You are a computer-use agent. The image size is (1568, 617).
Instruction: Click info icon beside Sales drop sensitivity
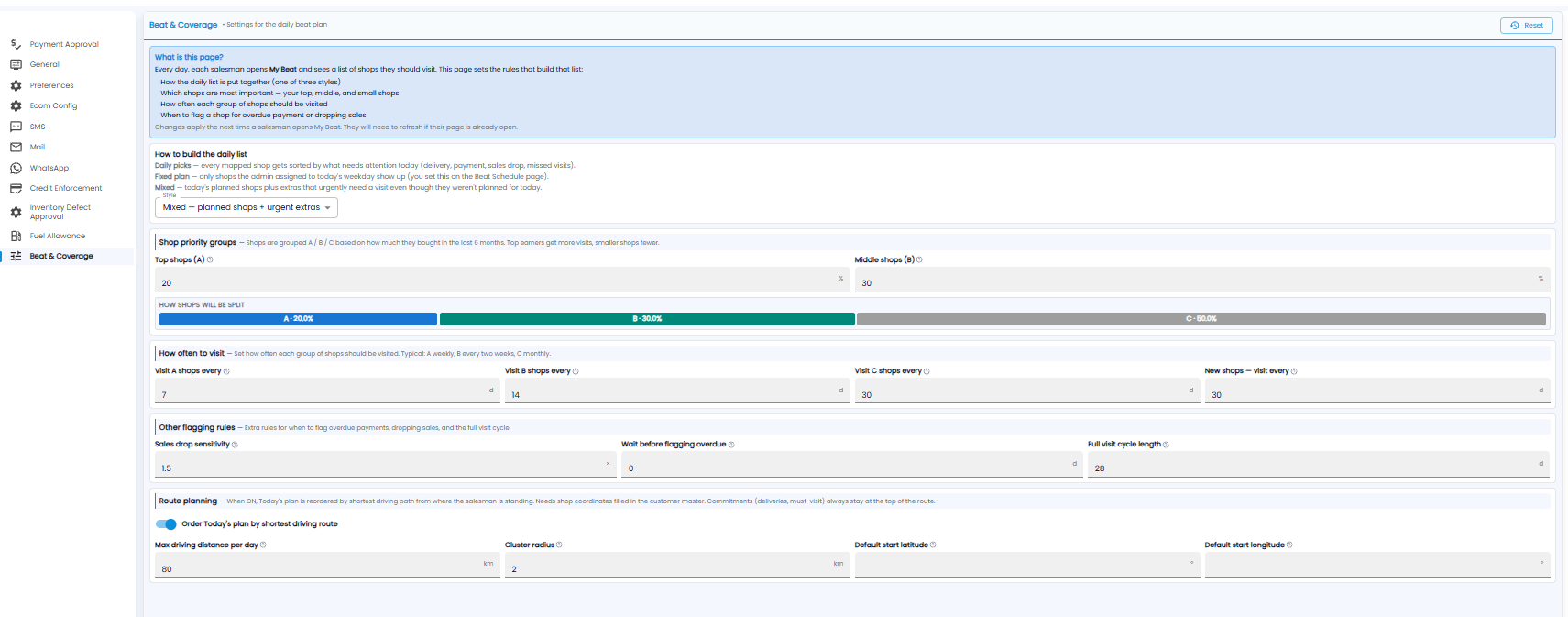point(235,445)
